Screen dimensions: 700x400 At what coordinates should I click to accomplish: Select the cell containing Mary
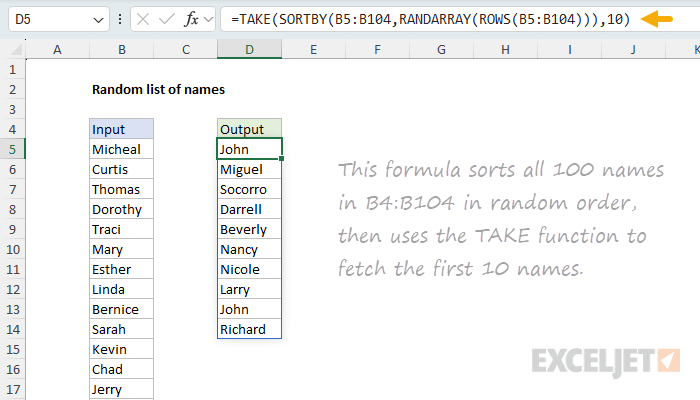coord(121,249)
